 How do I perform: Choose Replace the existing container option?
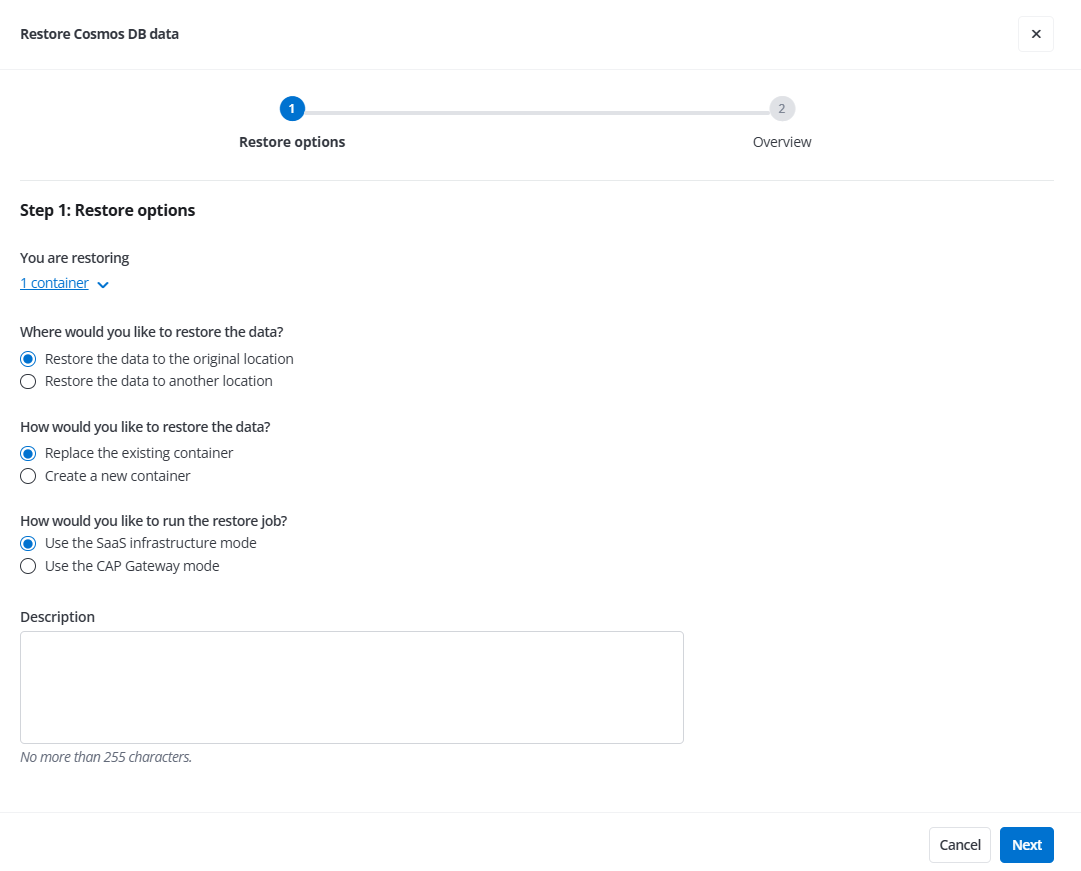(27, 453)
